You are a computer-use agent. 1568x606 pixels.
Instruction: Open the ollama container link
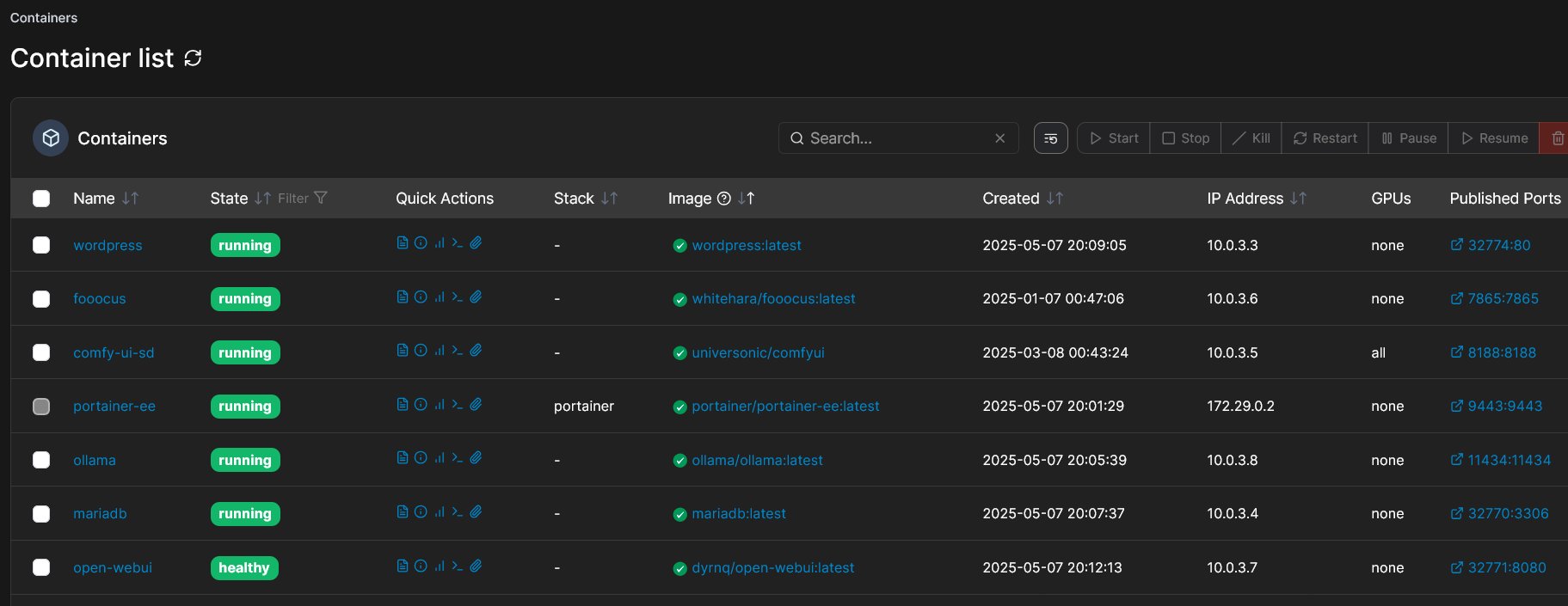coord(95,460)
